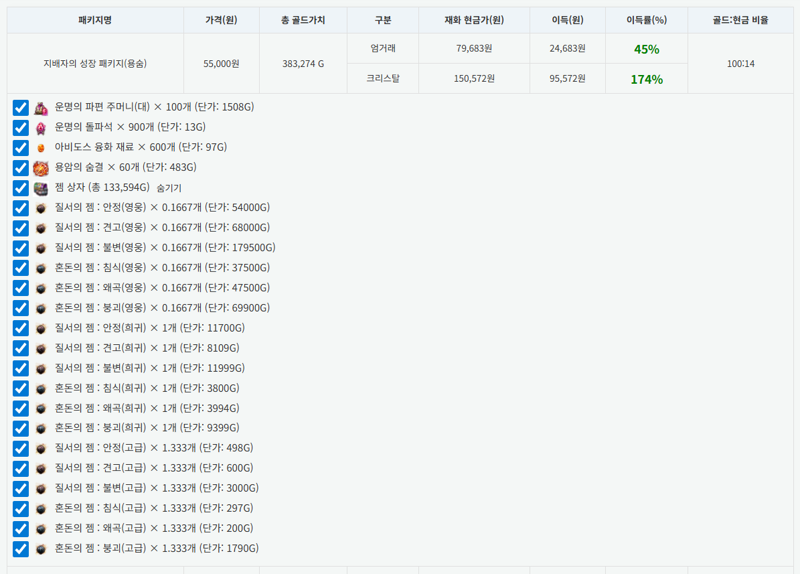Screen dimensions: 800x574
Task: Click the 24,683원 profit cell
Action: point(567,48)
